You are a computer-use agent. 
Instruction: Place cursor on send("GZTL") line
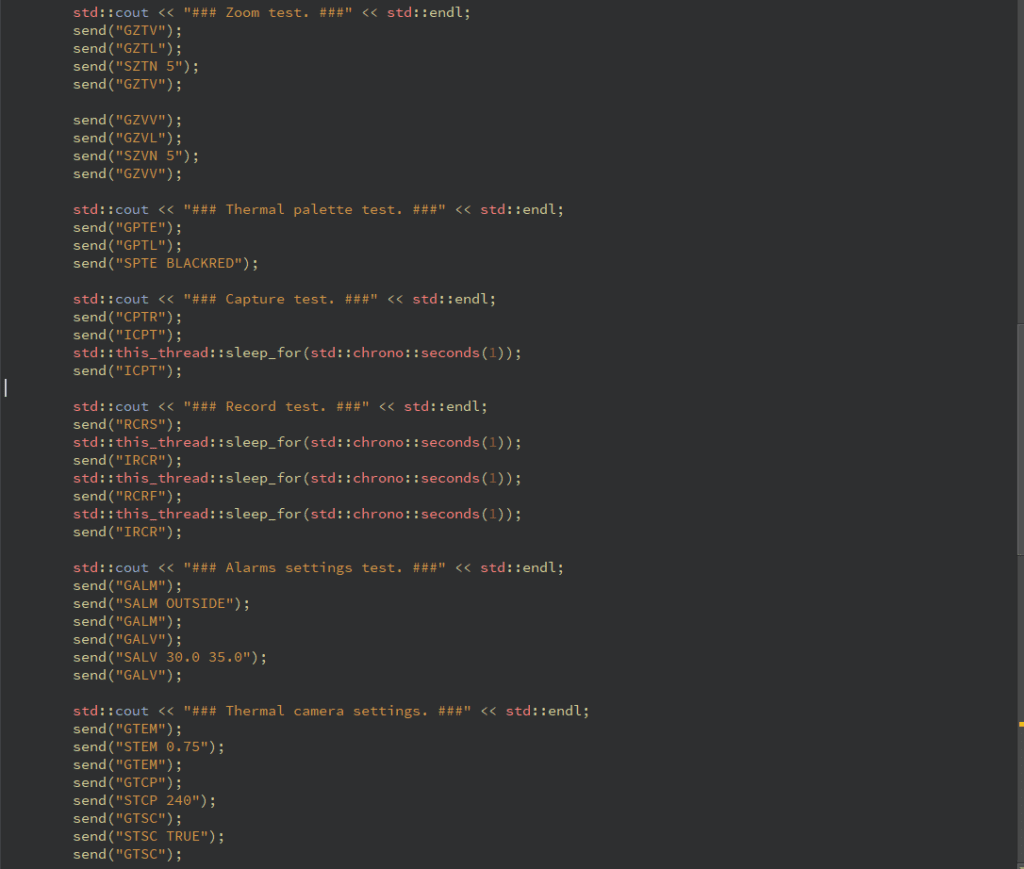127,48
